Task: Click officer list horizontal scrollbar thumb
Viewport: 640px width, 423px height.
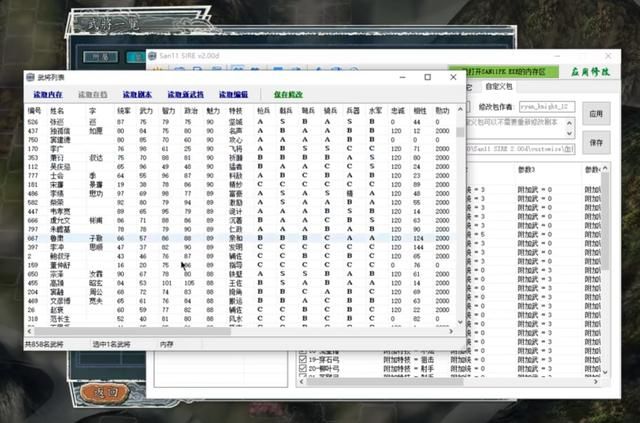Action: pyautogui.click(x=133, y=332)
